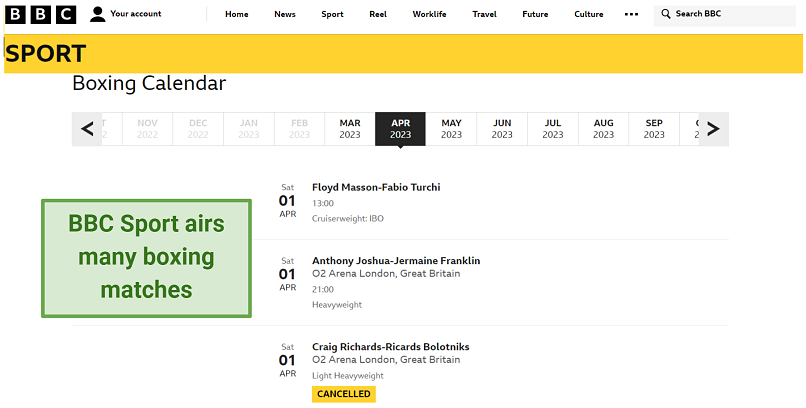Image resolution: width=806 pixels, height=408 pixels.
Task: Click the Heavyweight label under Joshua fight
Action: [x=337, y=305]
